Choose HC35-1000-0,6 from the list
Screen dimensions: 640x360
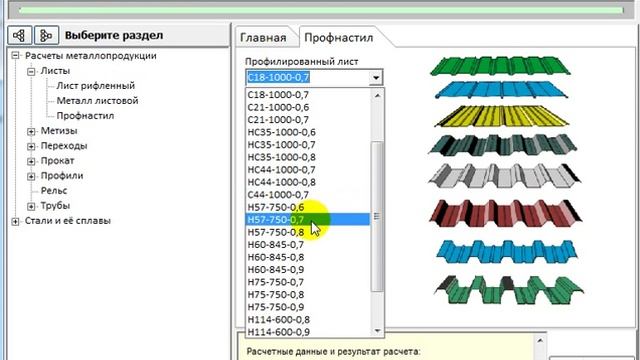tap(308, 132)
